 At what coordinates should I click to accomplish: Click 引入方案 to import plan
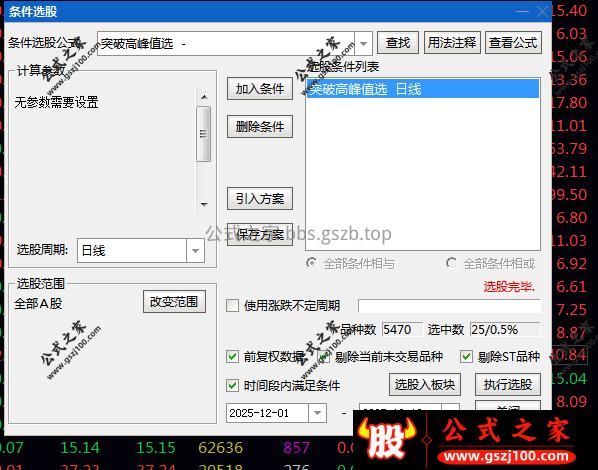260,198
